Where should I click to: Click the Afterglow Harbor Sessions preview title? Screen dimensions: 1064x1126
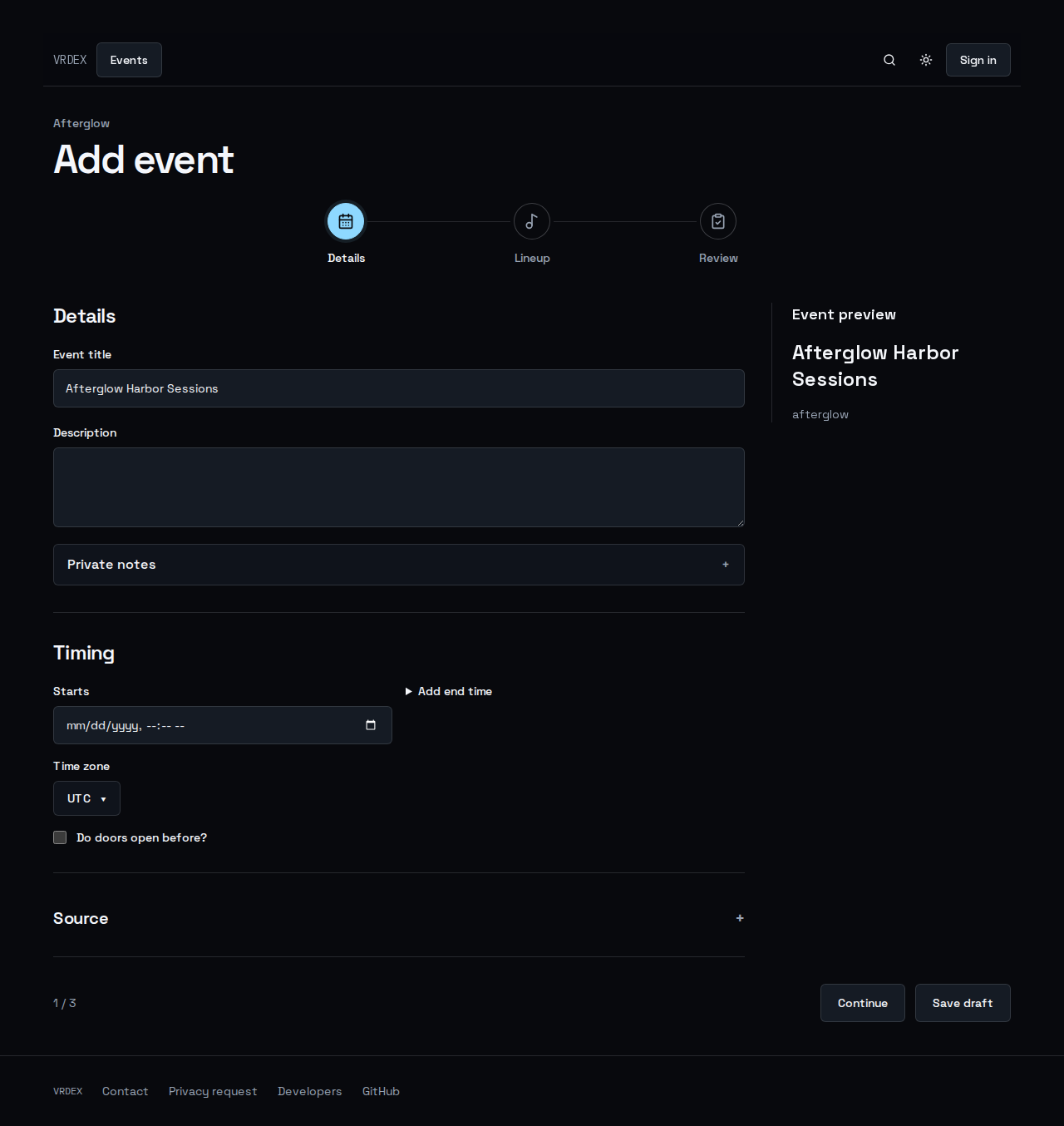pos(875,366)
